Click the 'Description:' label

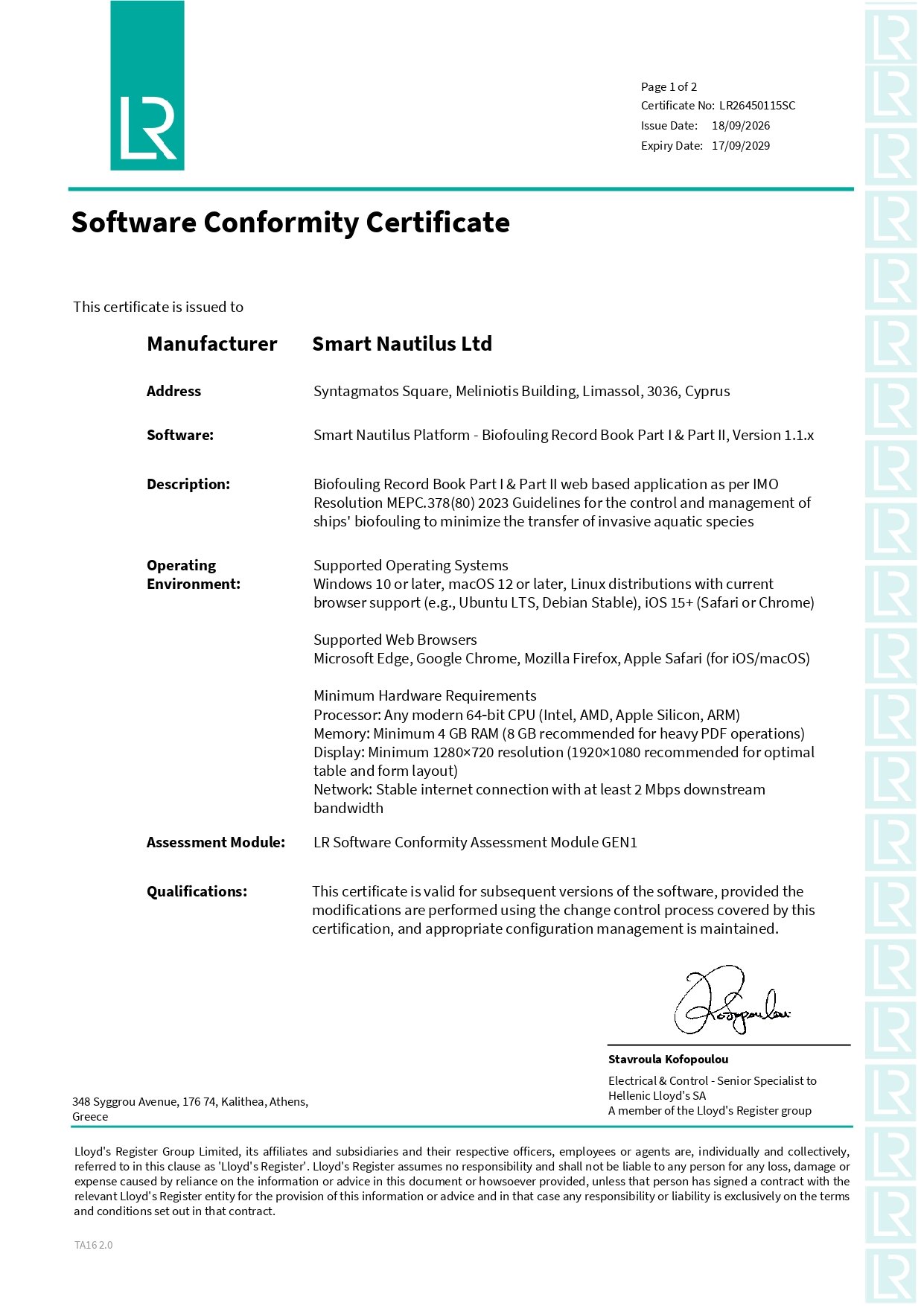(188, 484)
